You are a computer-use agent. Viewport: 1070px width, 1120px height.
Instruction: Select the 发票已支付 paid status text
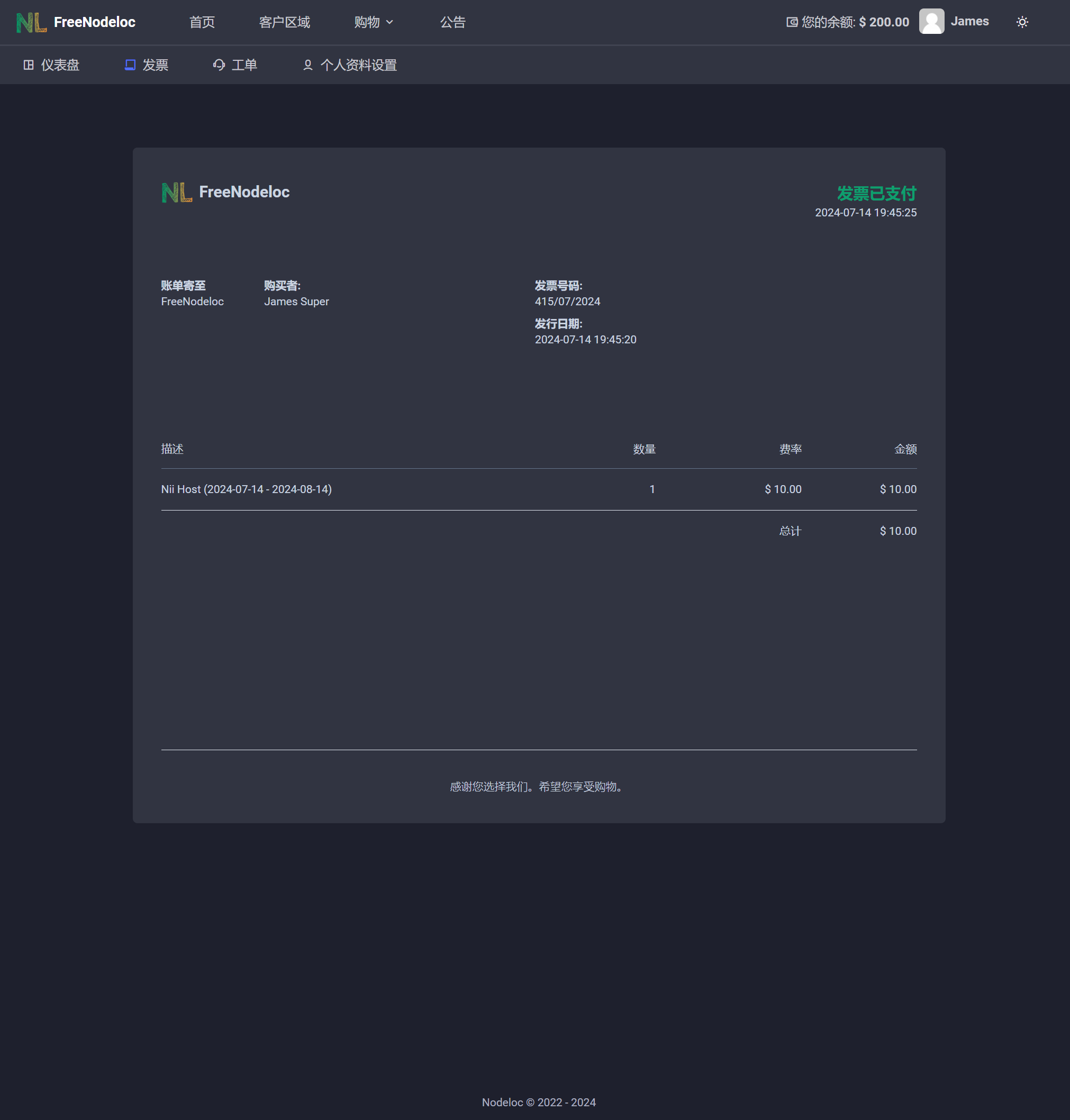pos(877,193)
